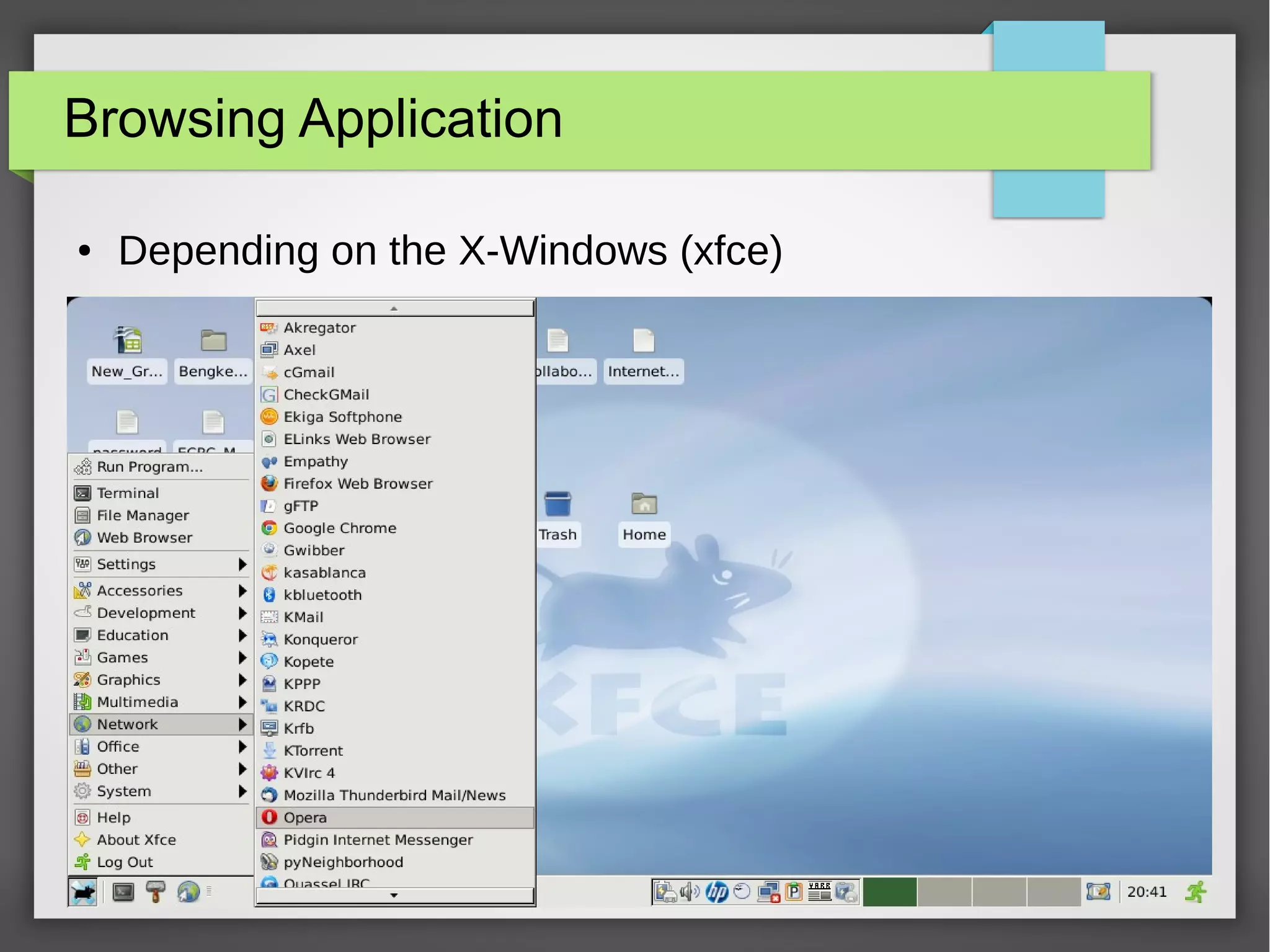
Task: Expand the Accessories submenu
Action: [x=161, y=591]
